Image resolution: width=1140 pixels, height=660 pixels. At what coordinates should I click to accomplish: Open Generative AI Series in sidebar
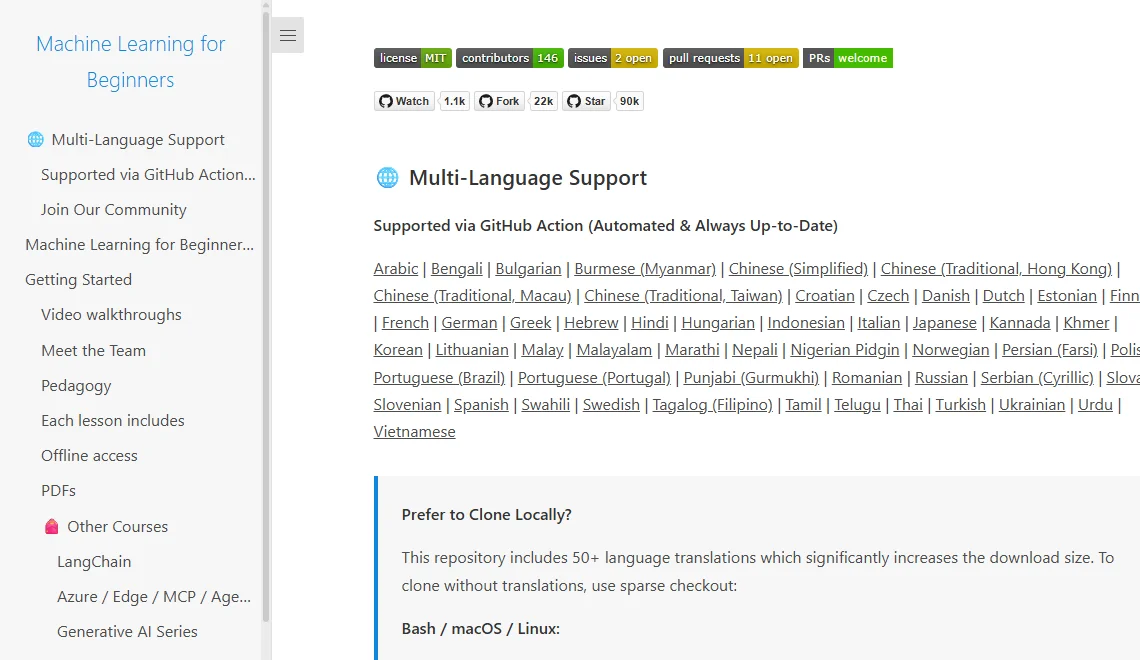point(127,632)
